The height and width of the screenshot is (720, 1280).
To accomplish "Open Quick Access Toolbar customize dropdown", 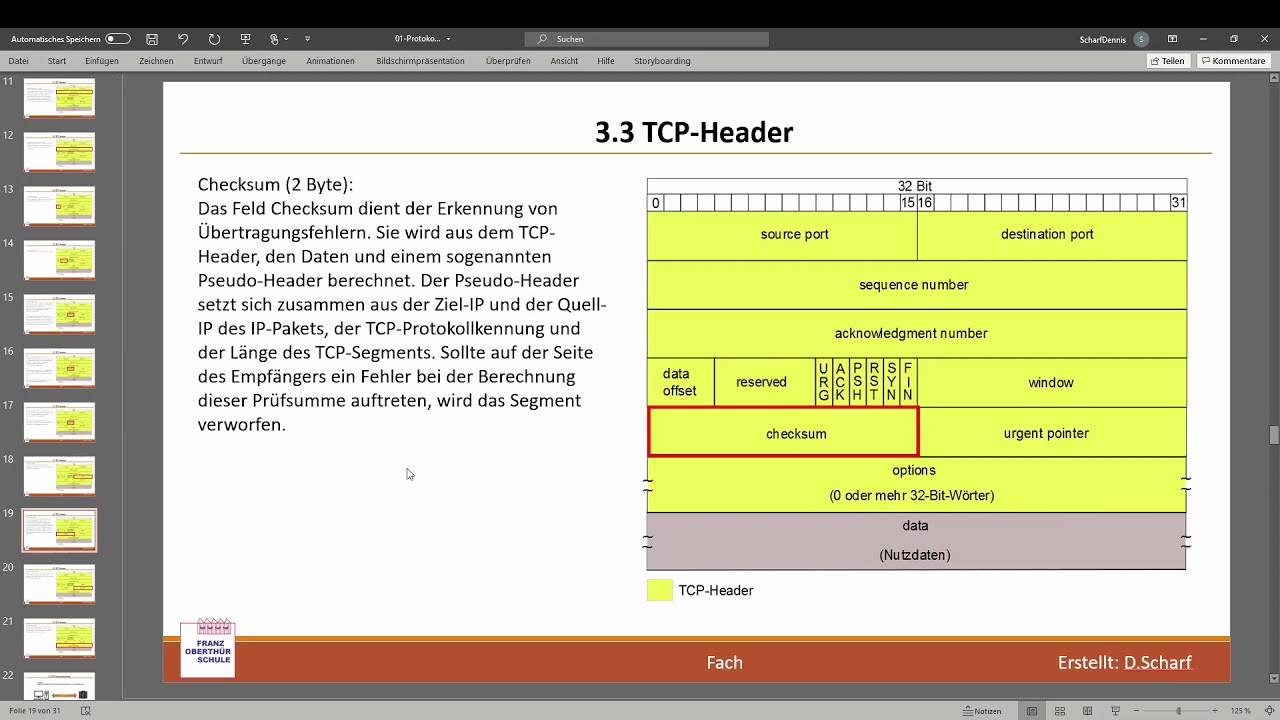I will click(307, 39).
